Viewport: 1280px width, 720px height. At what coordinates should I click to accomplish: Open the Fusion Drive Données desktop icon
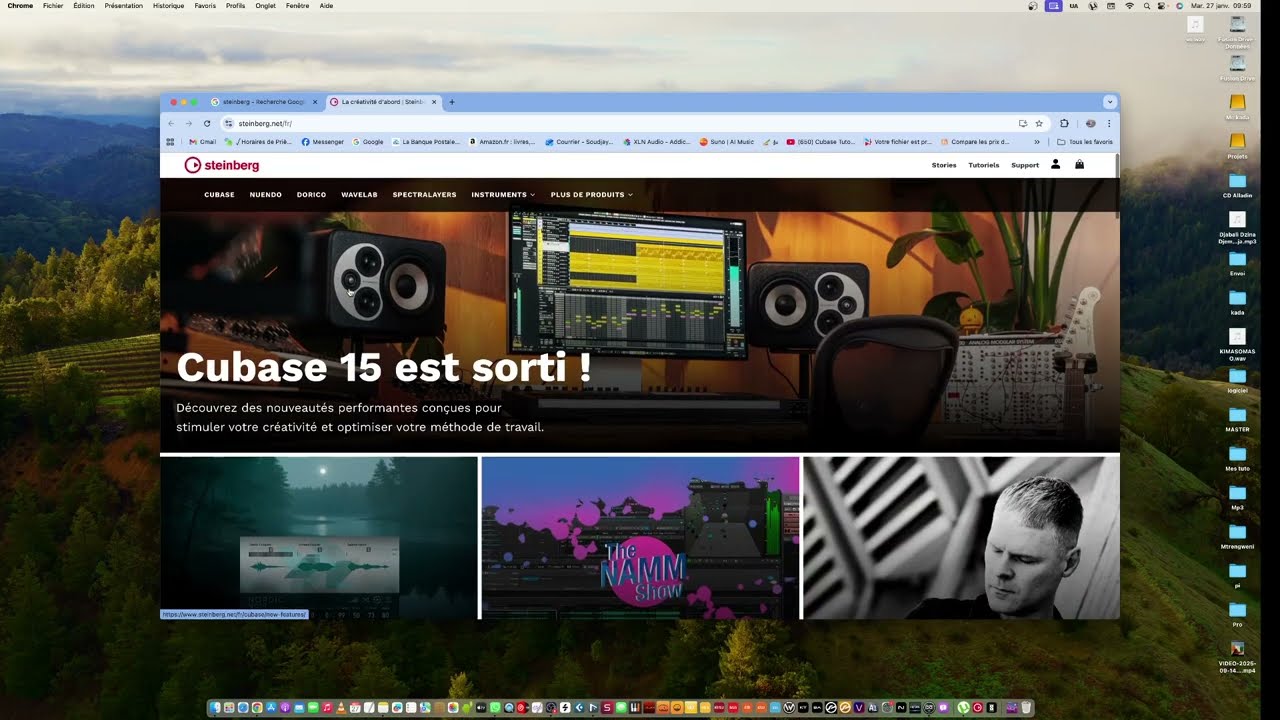point(1237,30)
